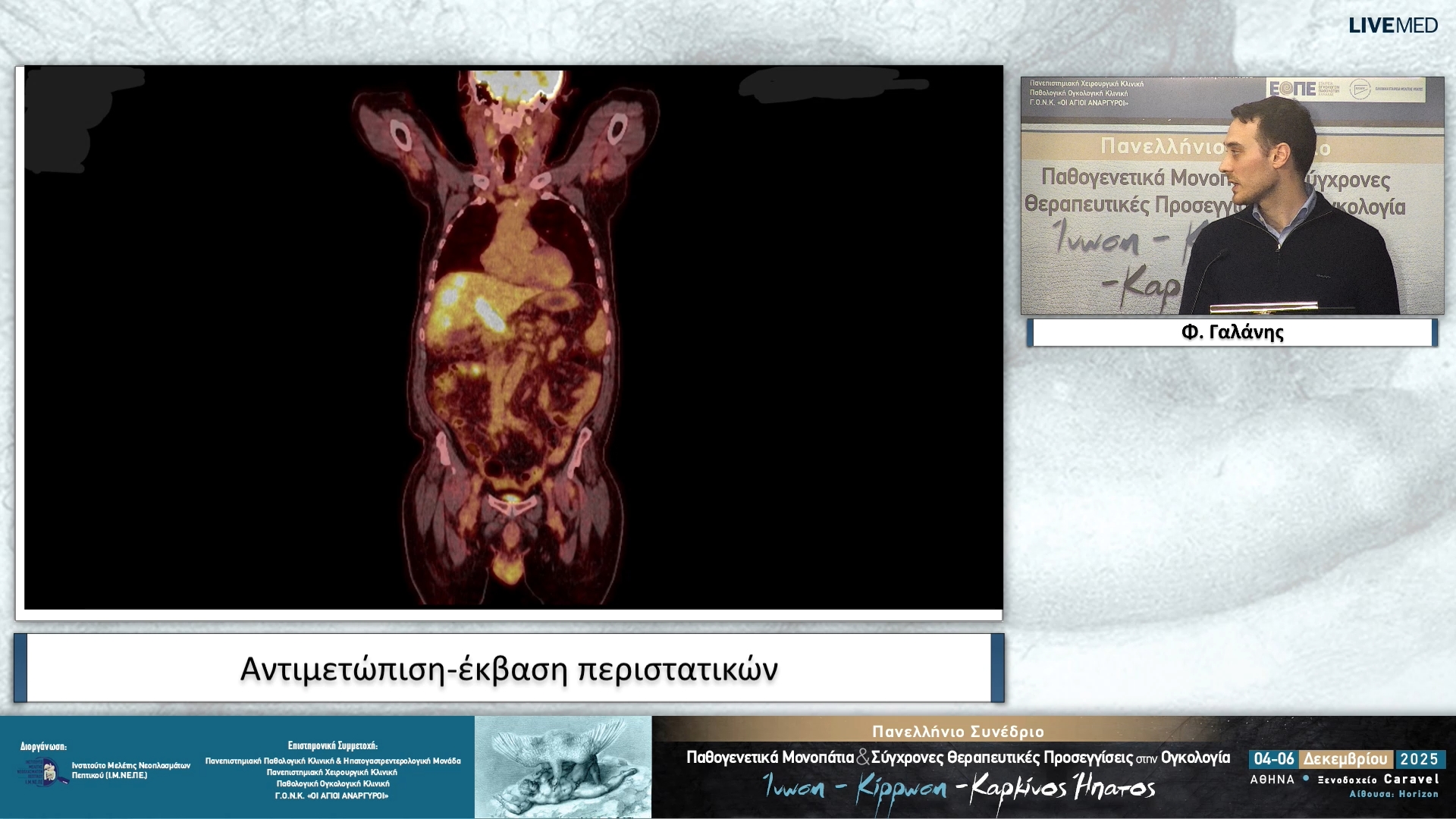Screen dimensions: 1456x819
Task: Click the '2025' year box
Action: pyautogui.click(x=1419, y=759)
